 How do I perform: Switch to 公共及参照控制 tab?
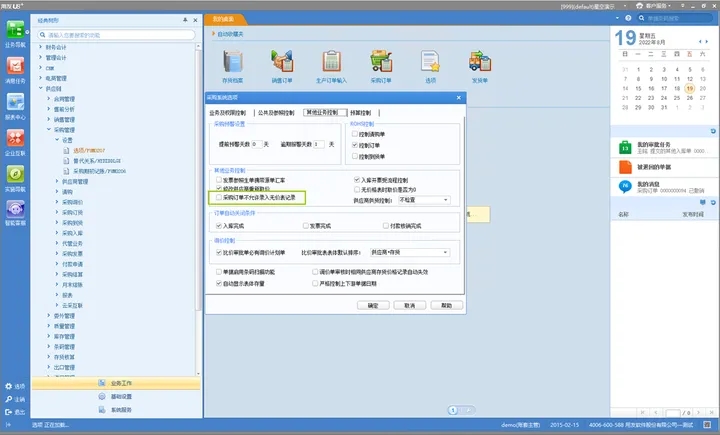(276, 113)
